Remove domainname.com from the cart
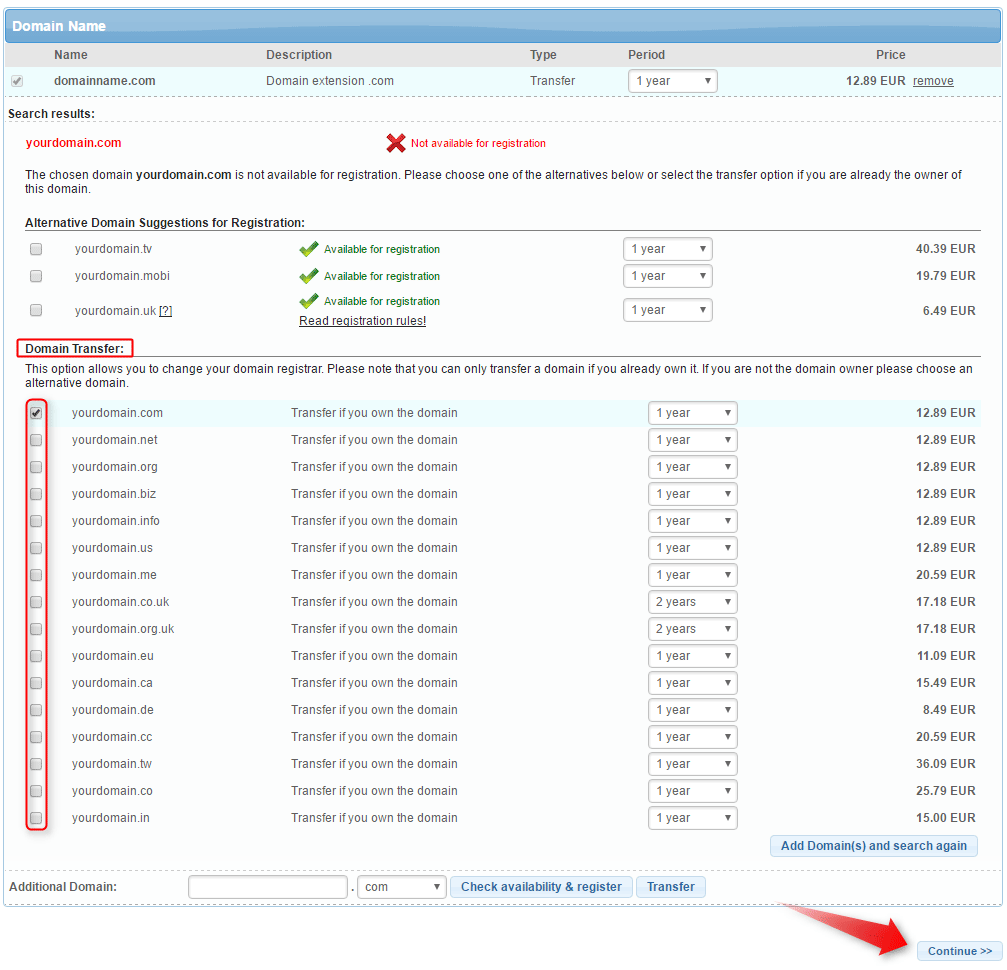Viewport: 1007px width, 970px height. 933,81
